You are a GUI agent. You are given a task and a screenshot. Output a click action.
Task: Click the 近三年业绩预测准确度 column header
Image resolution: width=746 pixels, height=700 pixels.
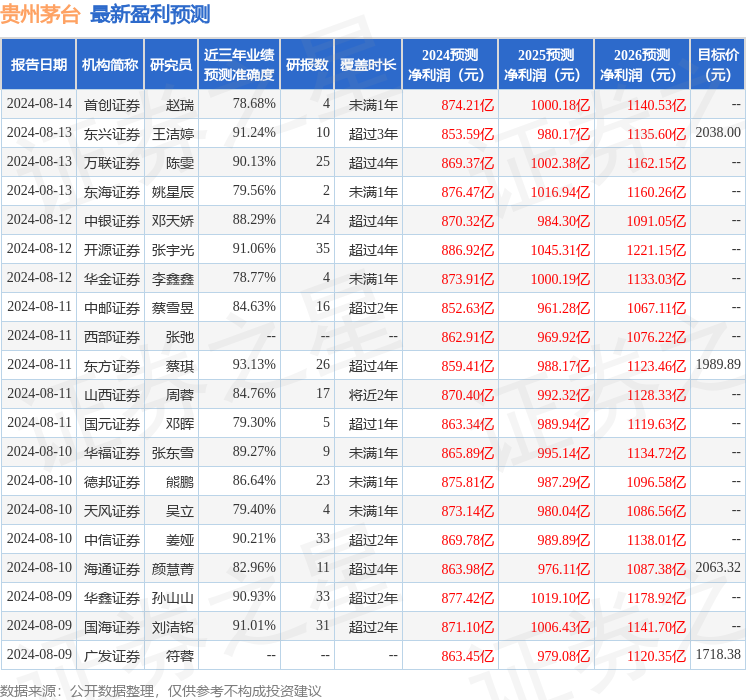(x=239, y=64)
